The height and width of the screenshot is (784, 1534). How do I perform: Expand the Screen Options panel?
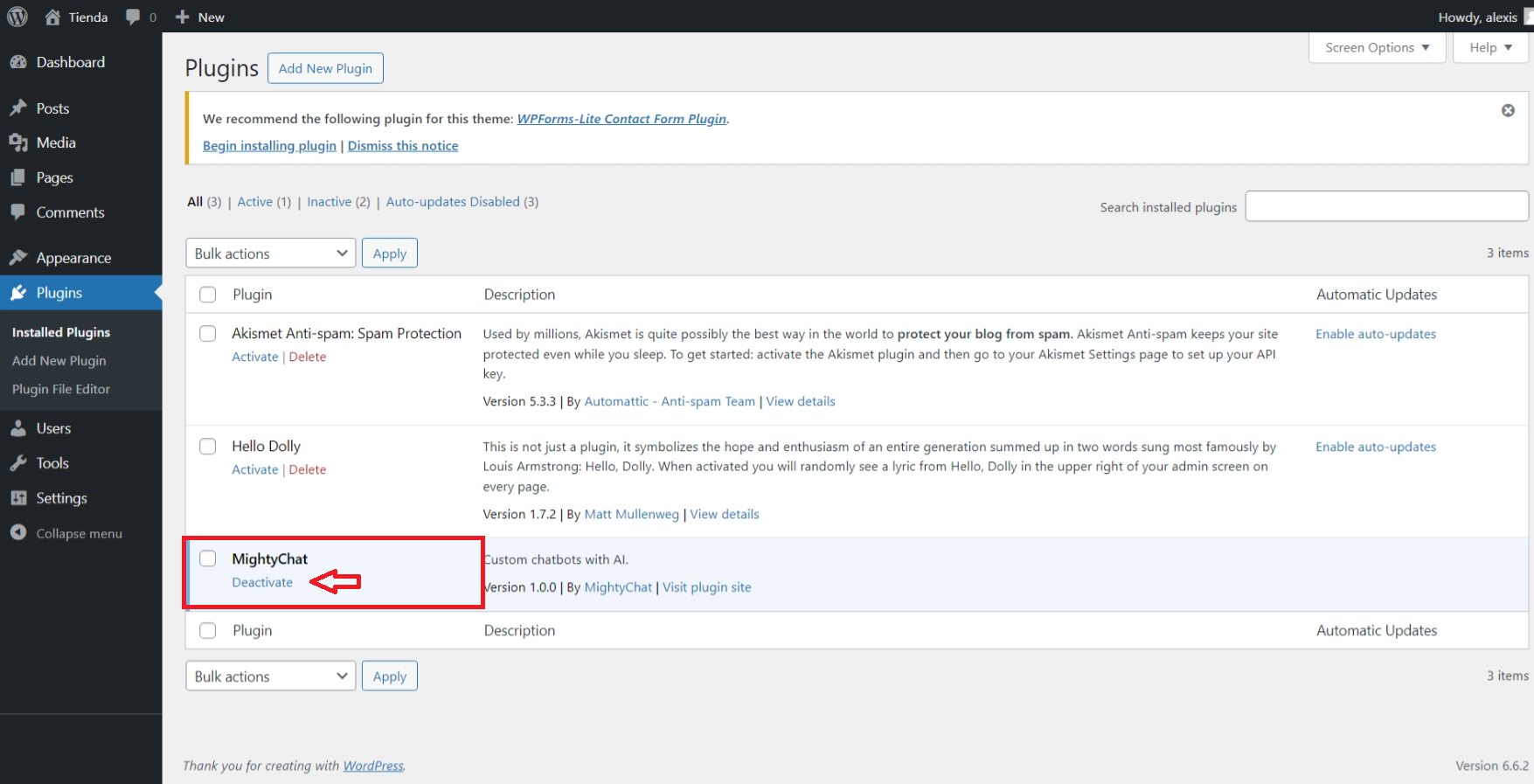1378,47
